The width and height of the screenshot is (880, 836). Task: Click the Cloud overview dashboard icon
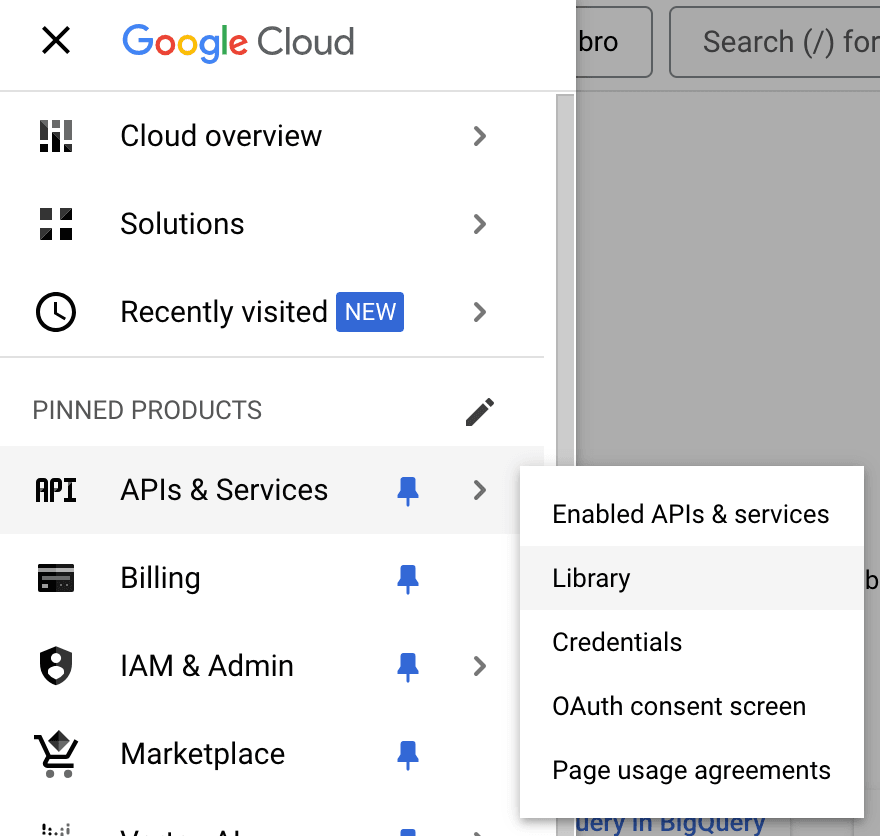tap(56, 136)
